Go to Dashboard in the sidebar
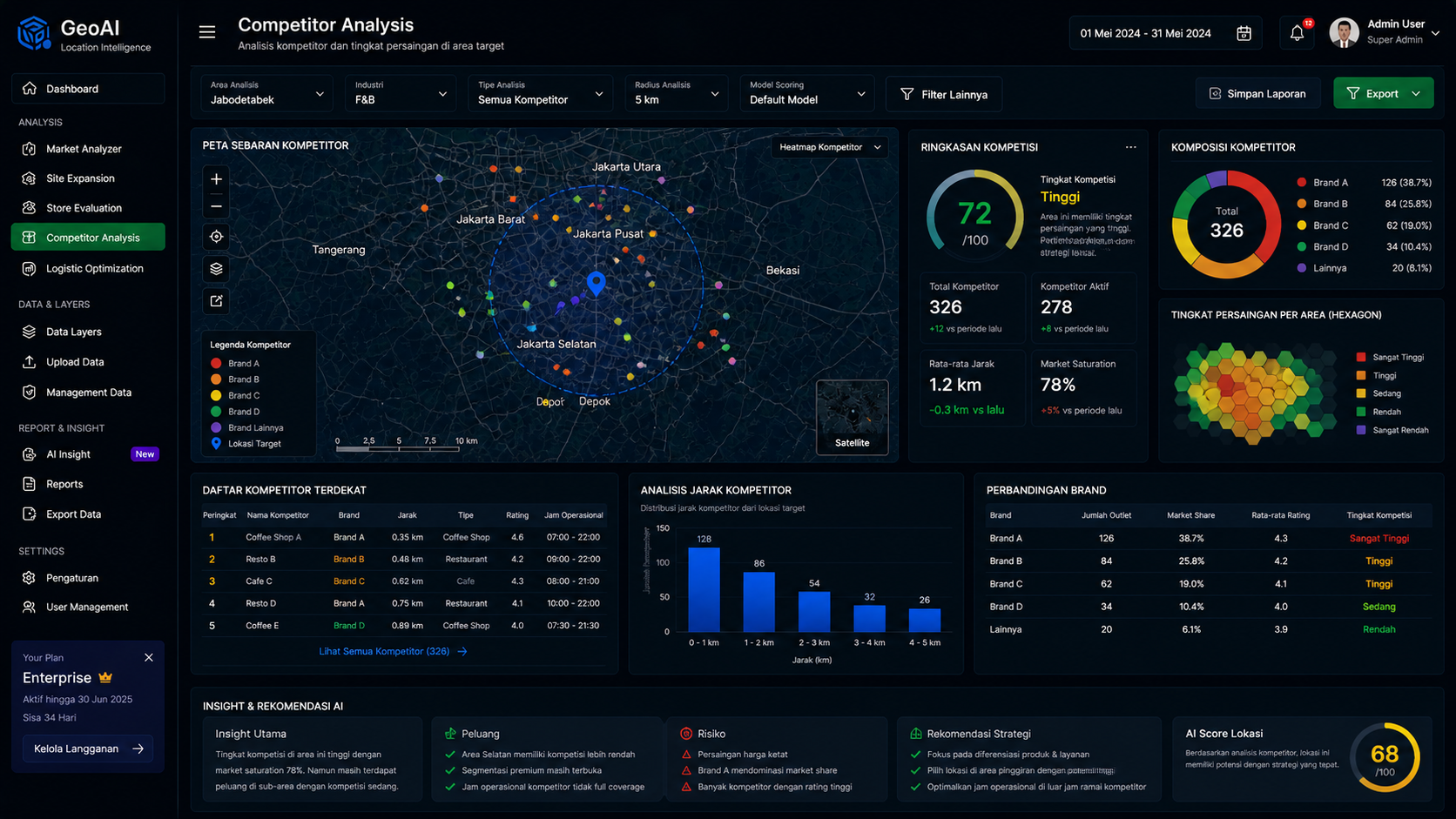Viewport: 1456px width, 819px height. coord(88,89)
